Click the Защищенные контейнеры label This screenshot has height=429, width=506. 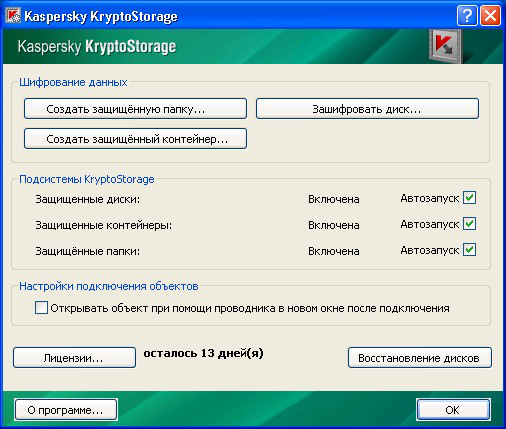104,225
